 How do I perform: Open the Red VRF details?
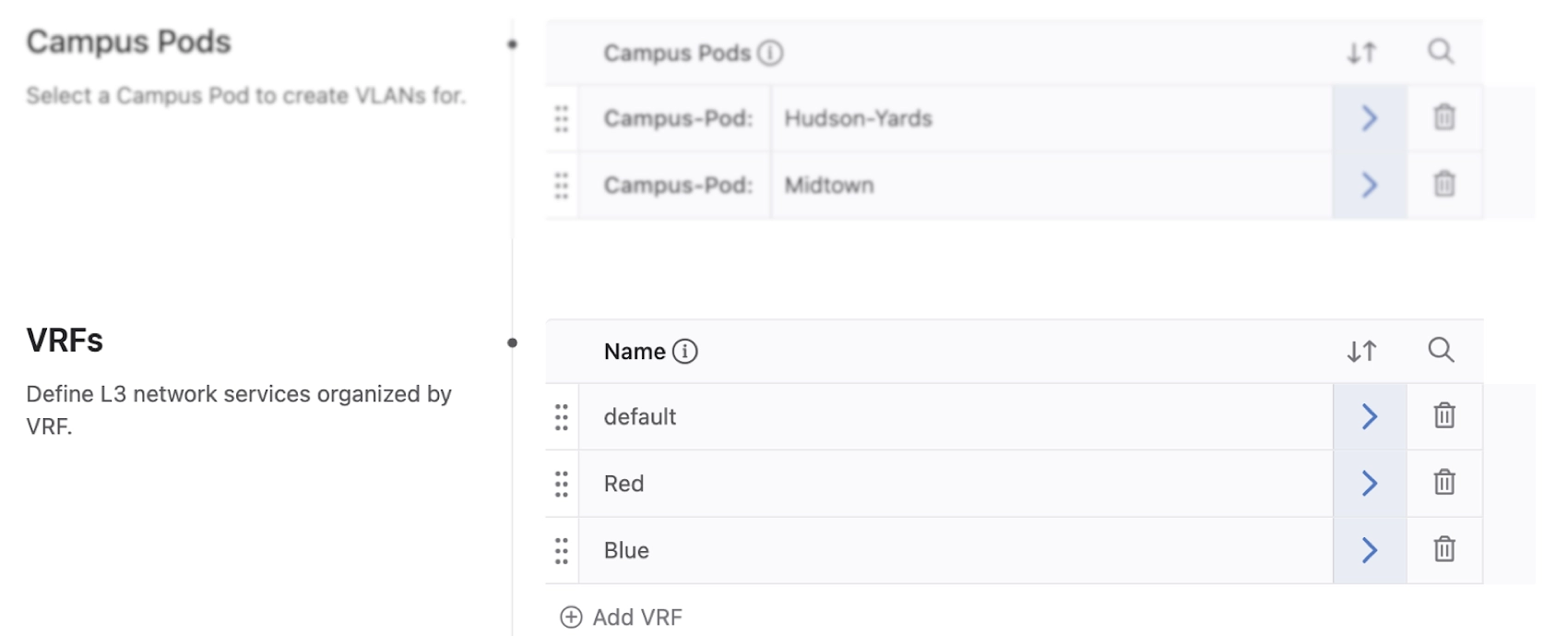coord(1370,483)
